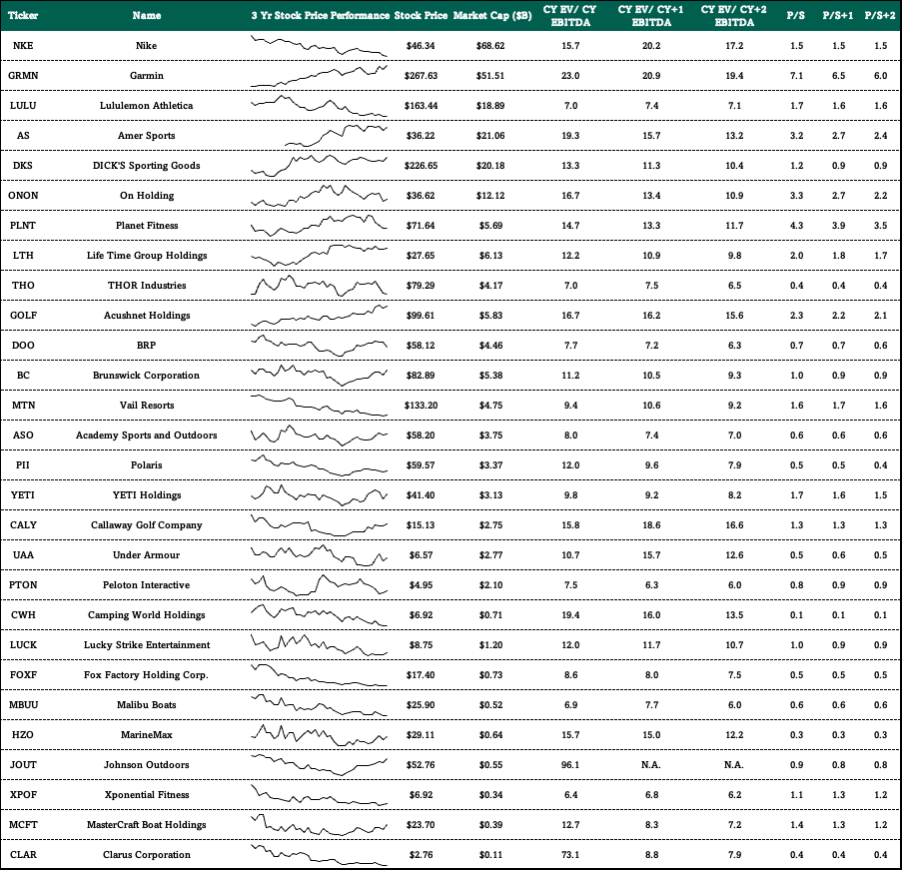This screenshot has height=870, width=902.
Task: Click Garmin's $267.63 stock price
Action: [421, 76]
